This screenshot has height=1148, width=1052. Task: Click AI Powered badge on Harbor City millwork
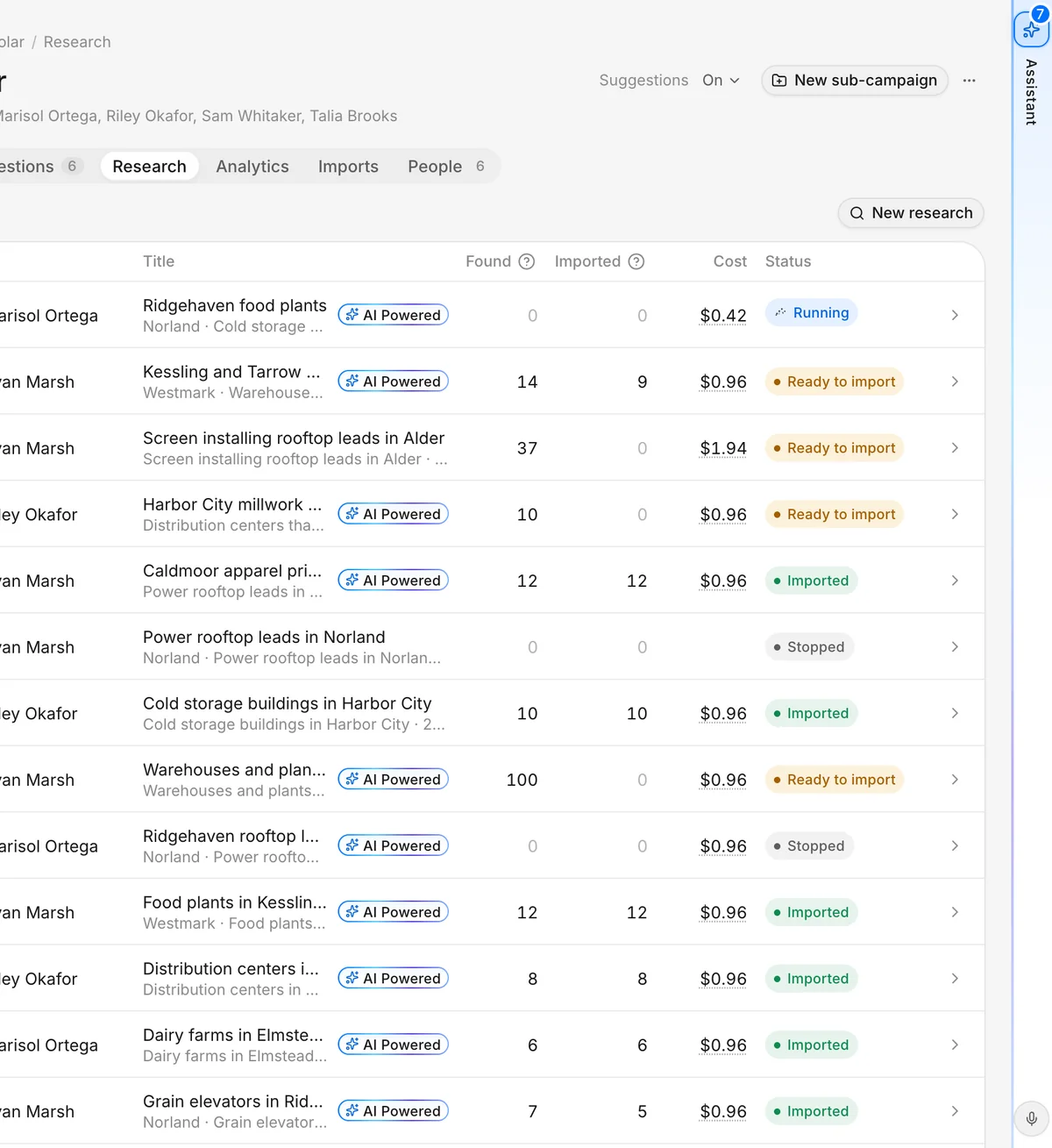[393, 514]
